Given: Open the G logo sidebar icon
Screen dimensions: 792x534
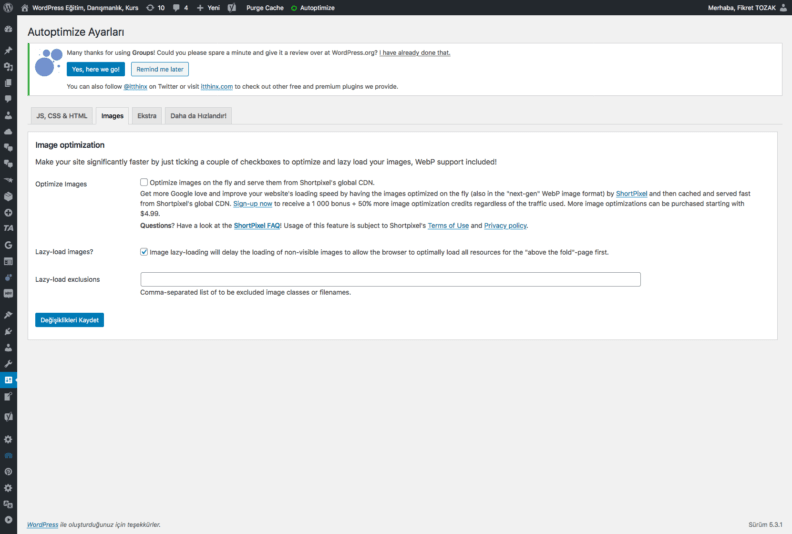Looking at the screenshot, I should 8,245.
